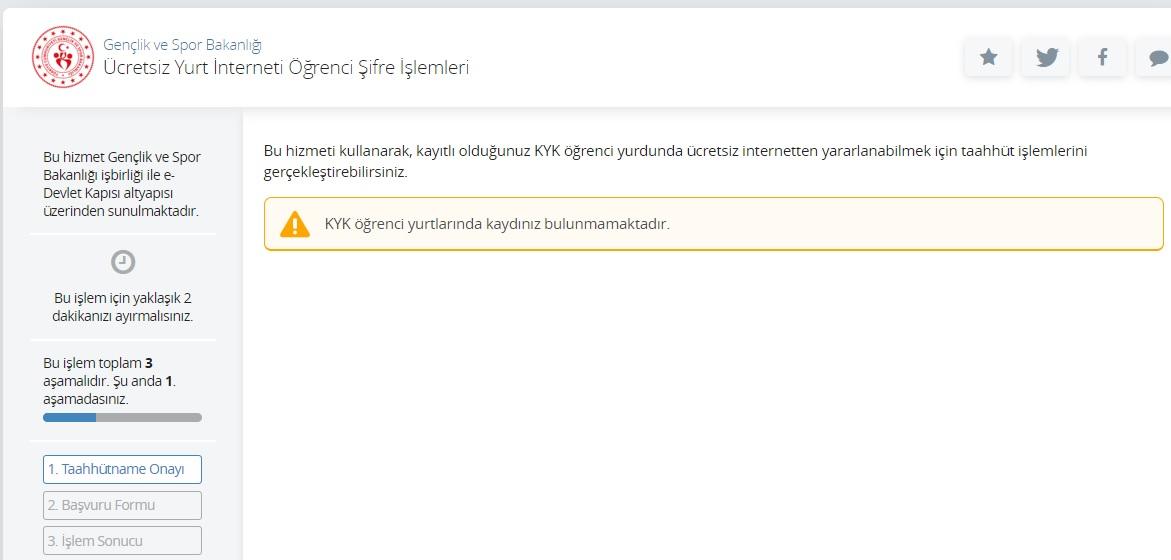This screenshot has width=1171, height=560.
Task: Click the Ücretsiz Yurt İnterneti page title
Action: [x=286, y=68]
